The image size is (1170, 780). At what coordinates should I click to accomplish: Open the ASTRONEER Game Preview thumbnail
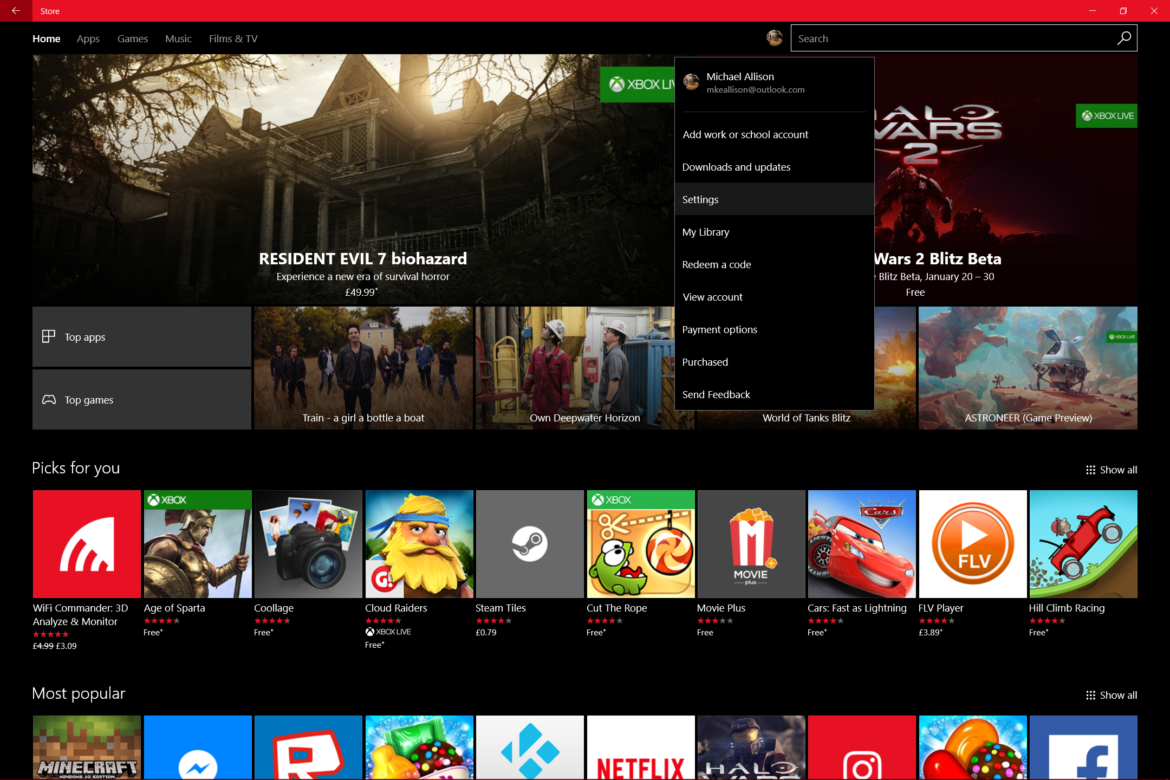click(x=1027, y=368)
